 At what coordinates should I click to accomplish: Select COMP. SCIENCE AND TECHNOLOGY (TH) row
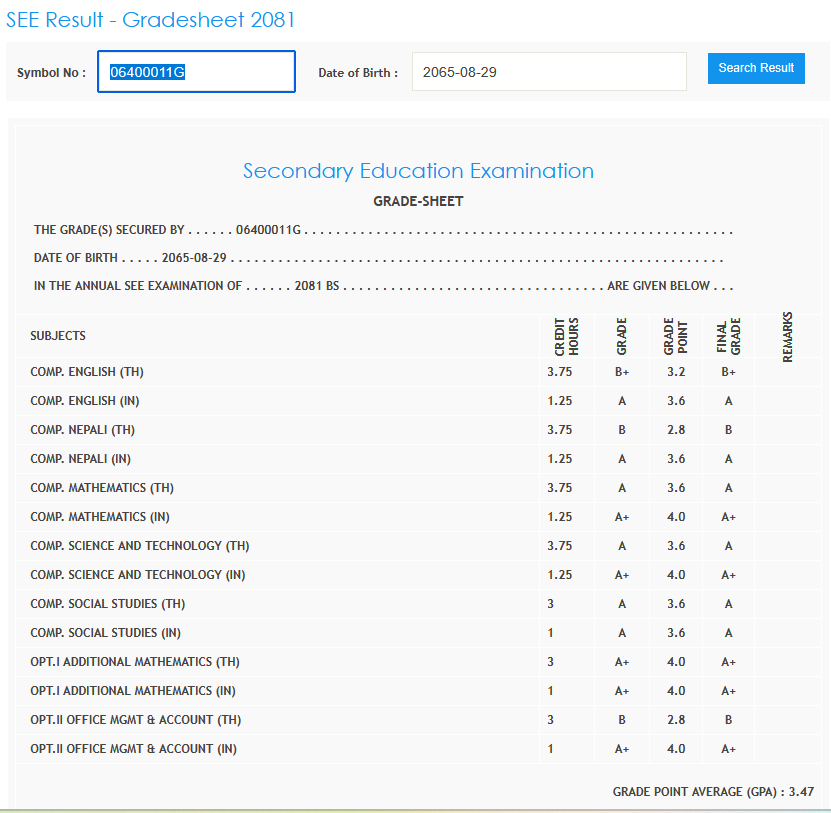(x=139, y=546)
